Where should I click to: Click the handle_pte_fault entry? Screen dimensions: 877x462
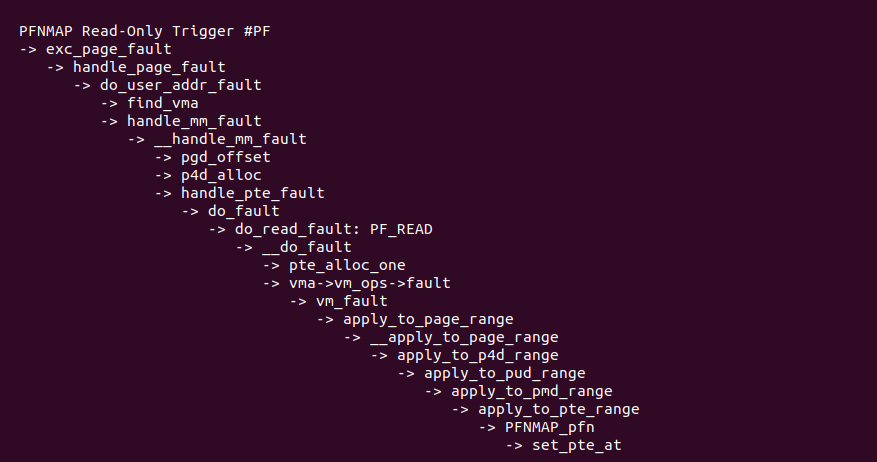(x=252, y=193)
